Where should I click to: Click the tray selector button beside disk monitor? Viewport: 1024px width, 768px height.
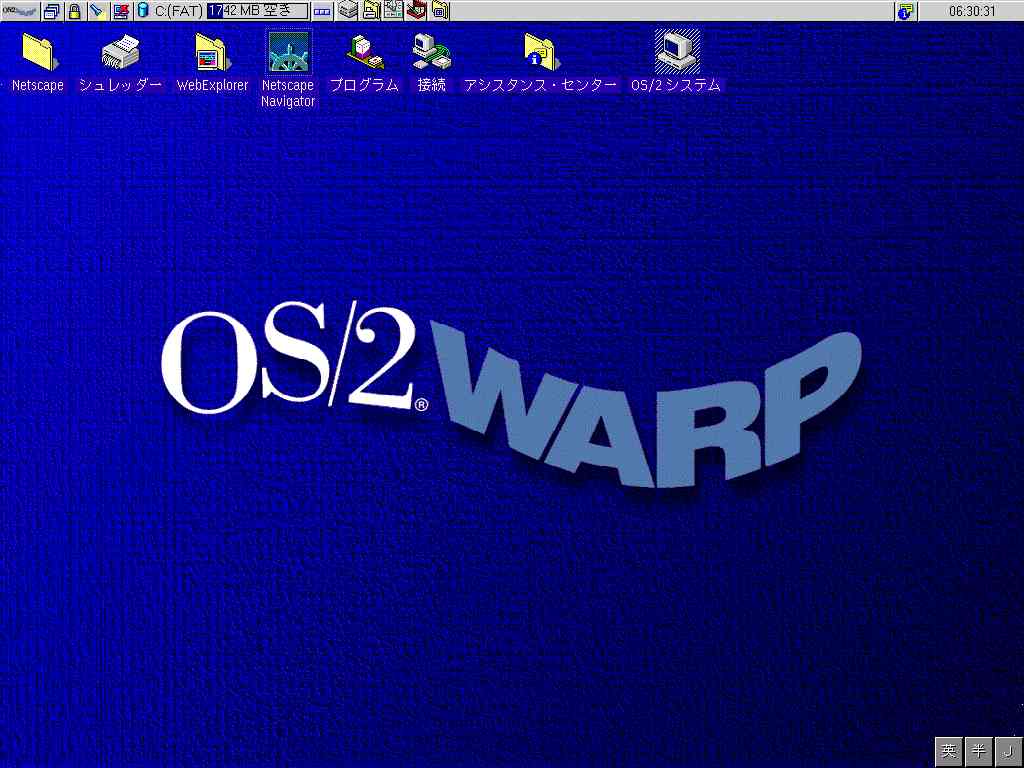tap(322, 11)
